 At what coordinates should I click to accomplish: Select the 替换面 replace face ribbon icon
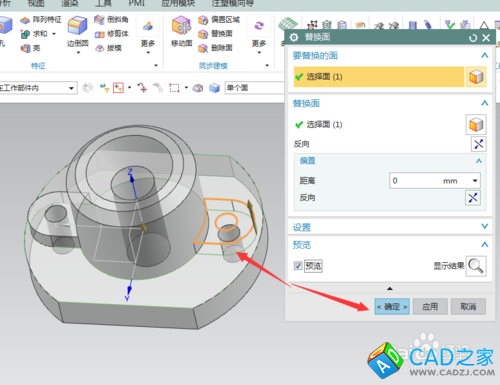click(x=203, y=34)
